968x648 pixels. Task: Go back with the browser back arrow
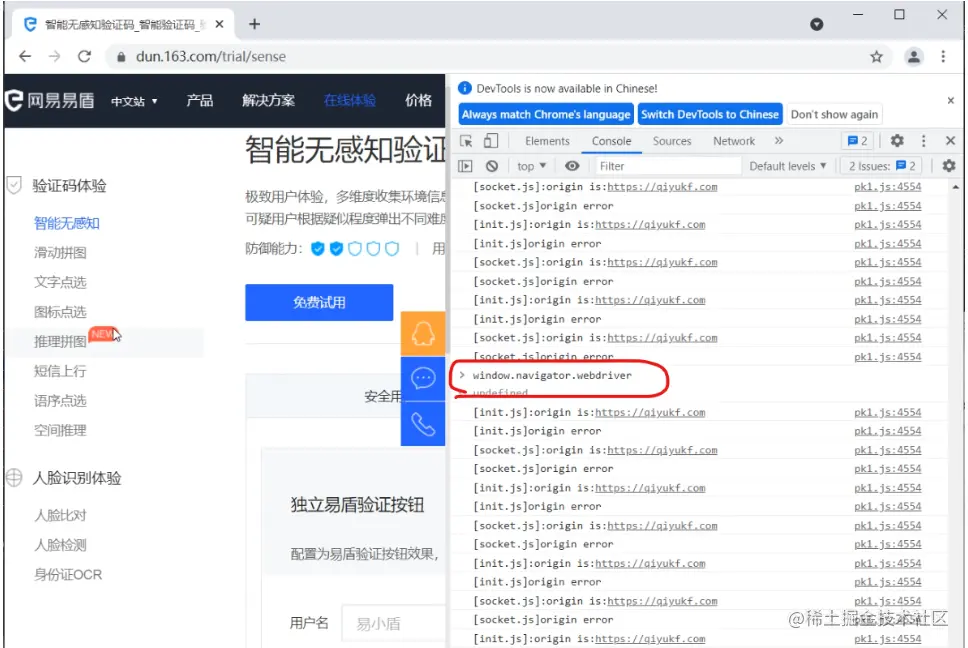(x=25, y=57)
